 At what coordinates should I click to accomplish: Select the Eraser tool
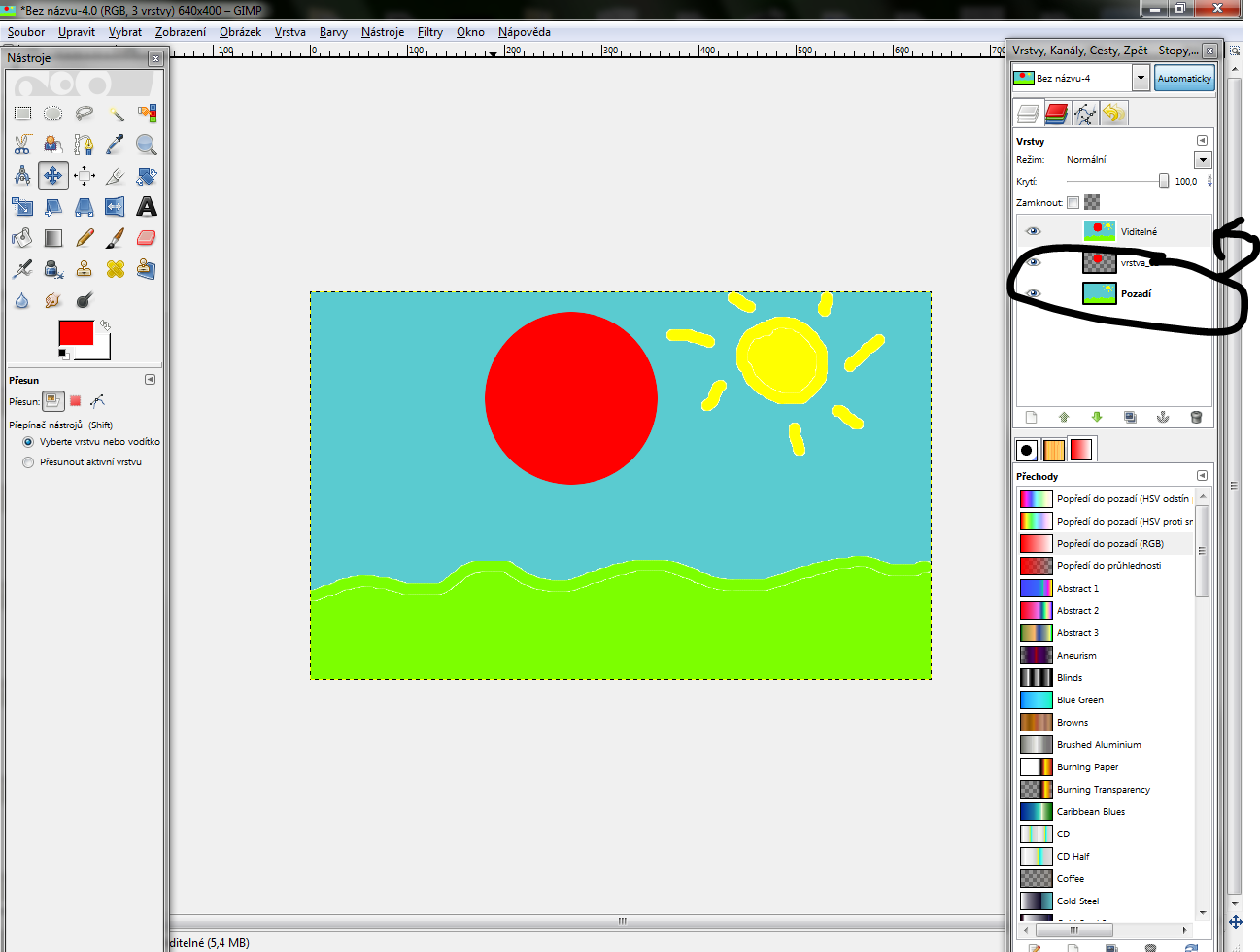(x=147, y=238)
